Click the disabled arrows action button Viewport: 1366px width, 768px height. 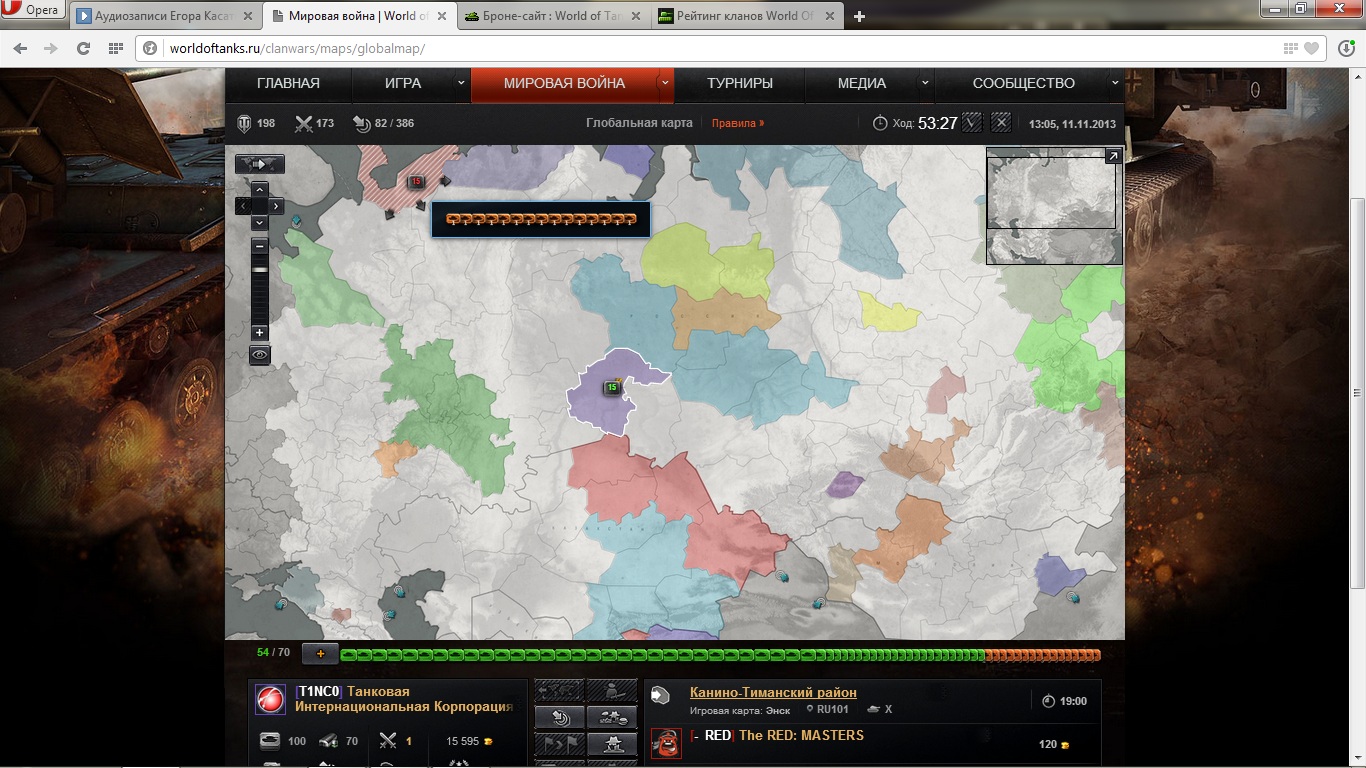coord(560,690)
